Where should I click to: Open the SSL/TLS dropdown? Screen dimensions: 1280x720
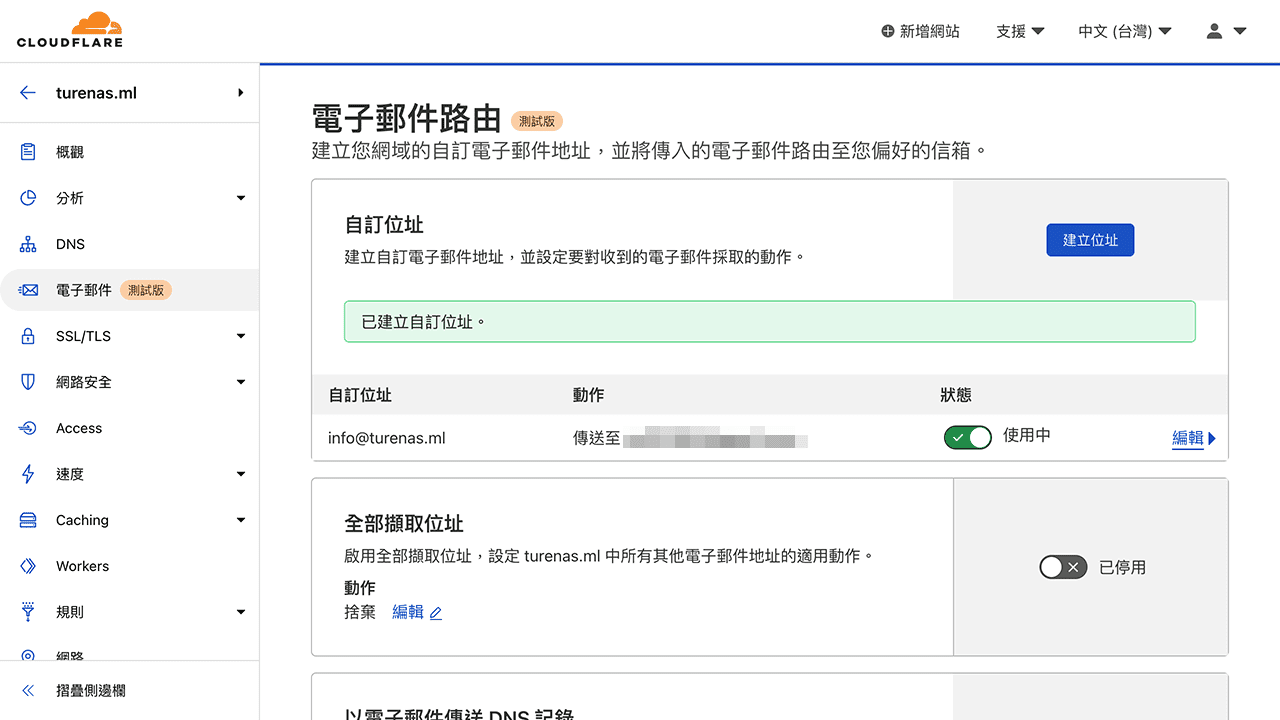point(240,335)
